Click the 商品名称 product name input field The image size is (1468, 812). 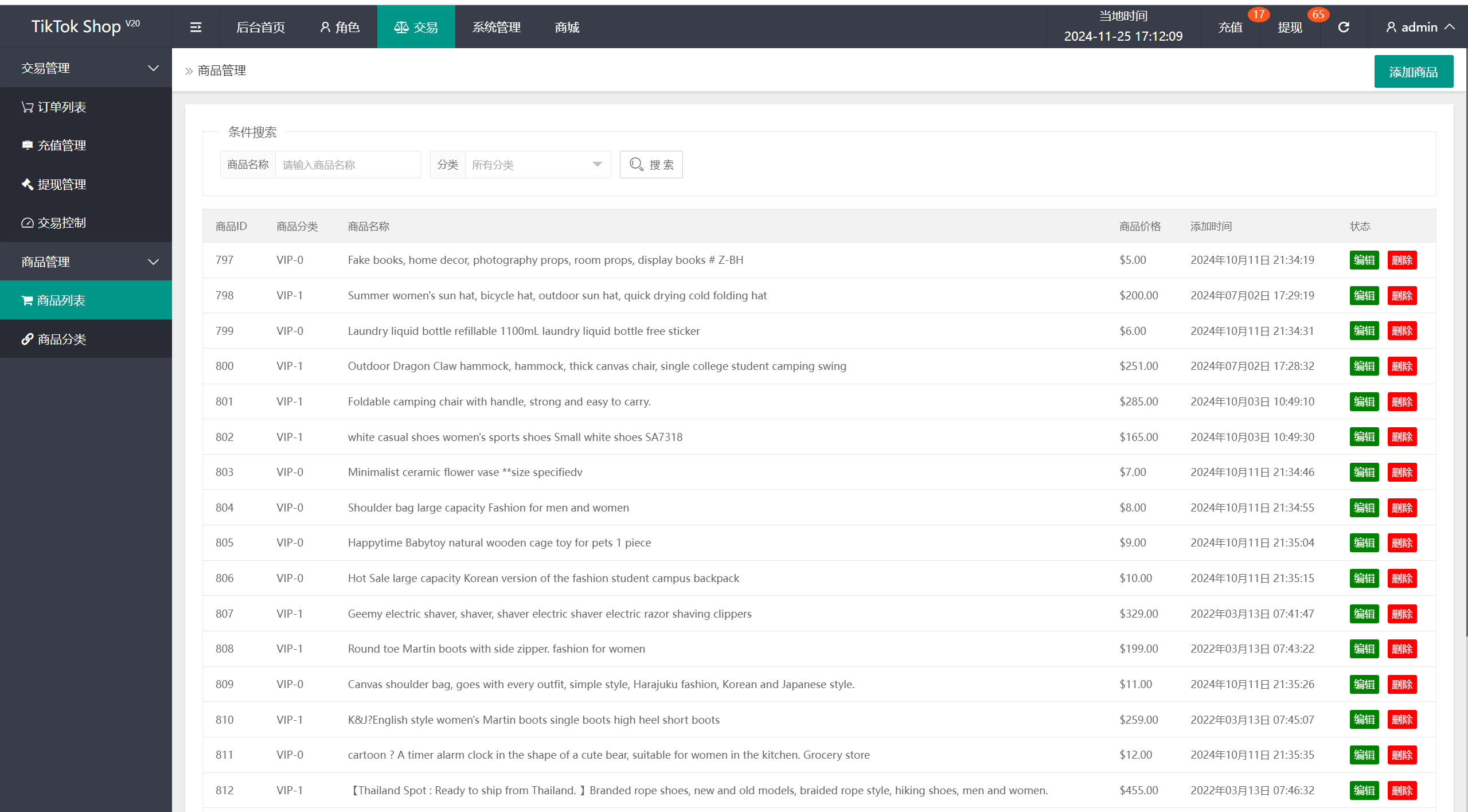tap(349, 165)
